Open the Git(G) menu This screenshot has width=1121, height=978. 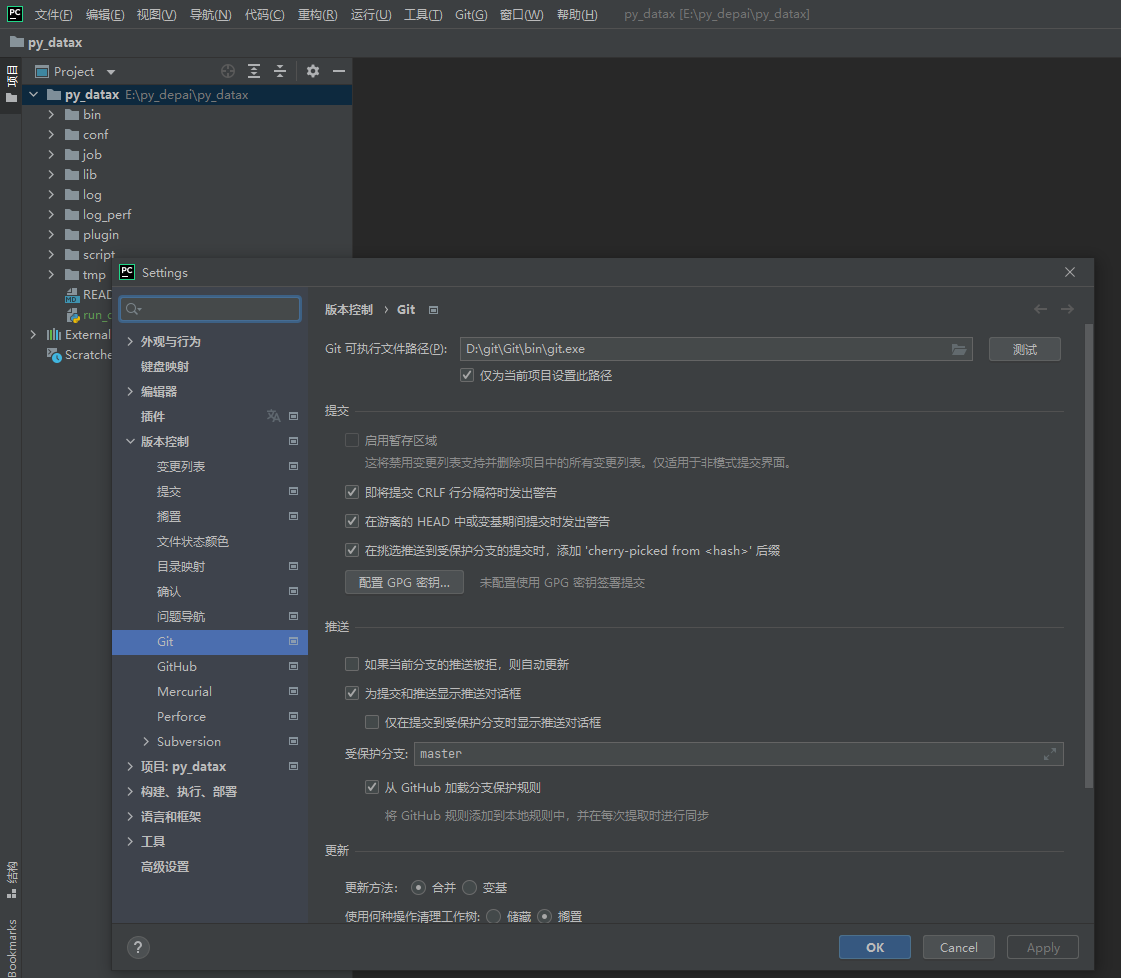pyautogui.click(x=471, y=14)
